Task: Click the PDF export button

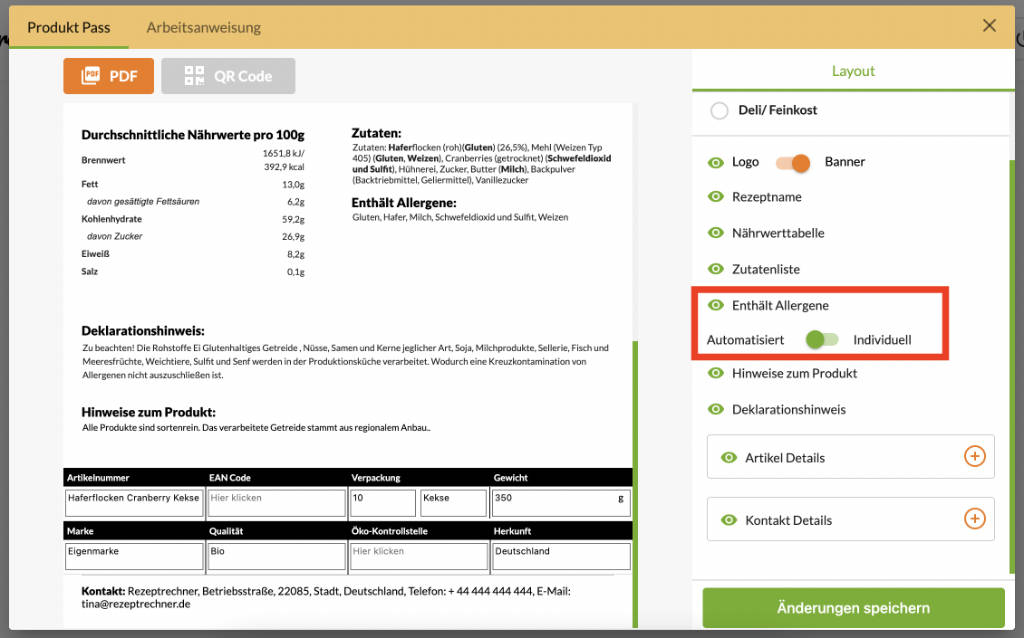Action: point(108,76)
